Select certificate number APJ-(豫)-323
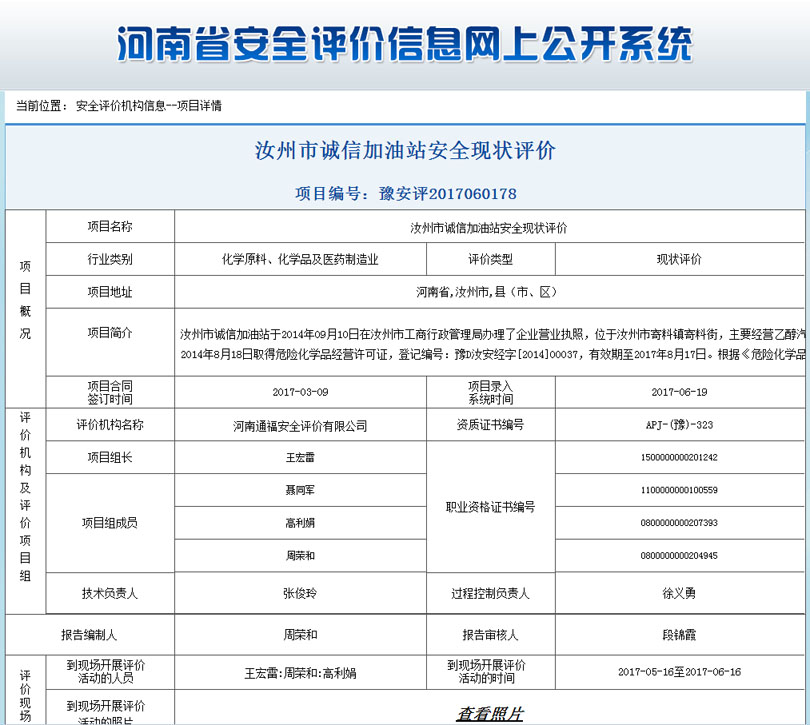The image size is (810, 725). (x=679, y=425)
